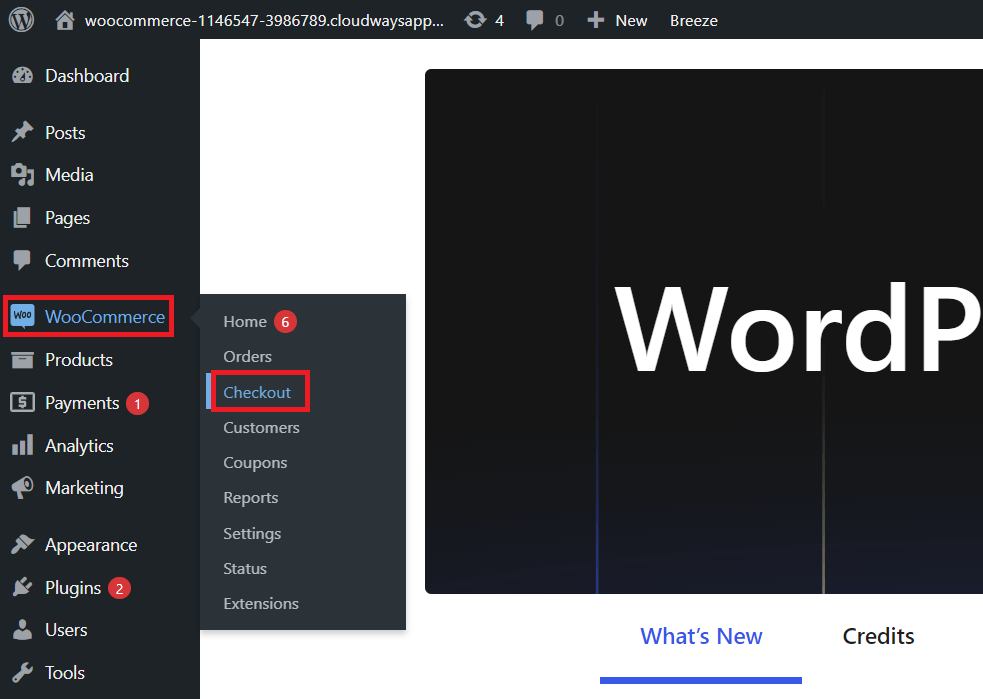
Task: Open Media via the camera icon
Action: click(22, 174)
